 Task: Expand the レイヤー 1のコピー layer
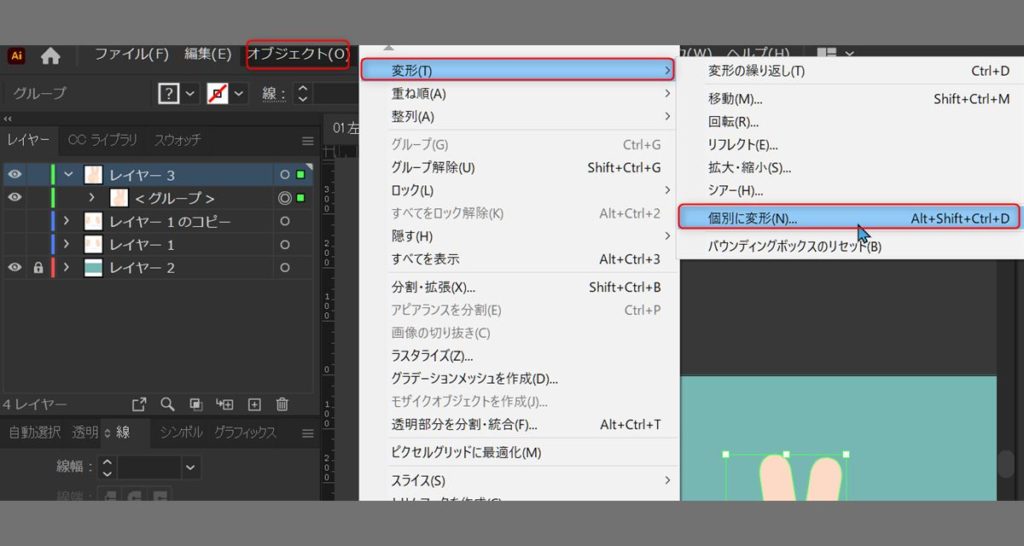(67, 221)
